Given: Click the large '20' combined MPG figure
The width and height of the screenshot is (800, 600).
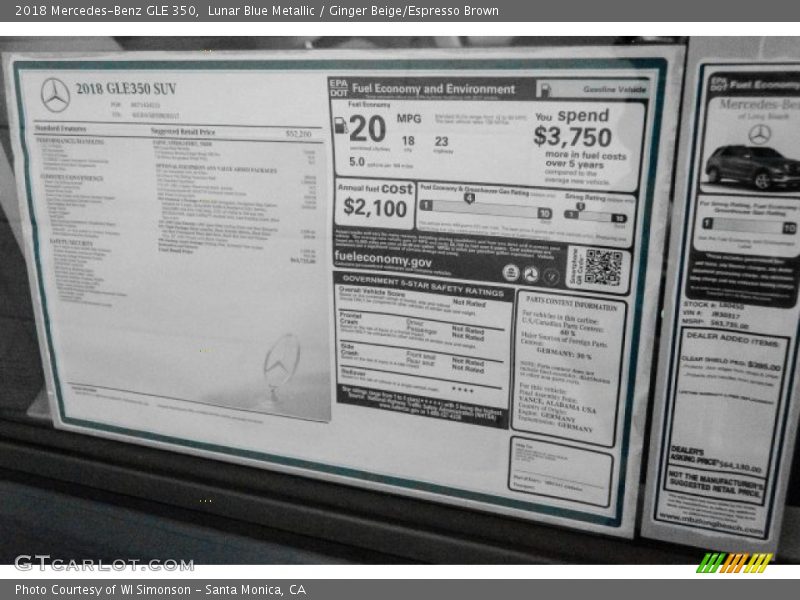Looking at the screenshot, I should pyautogui.click(x=367, y=129).
